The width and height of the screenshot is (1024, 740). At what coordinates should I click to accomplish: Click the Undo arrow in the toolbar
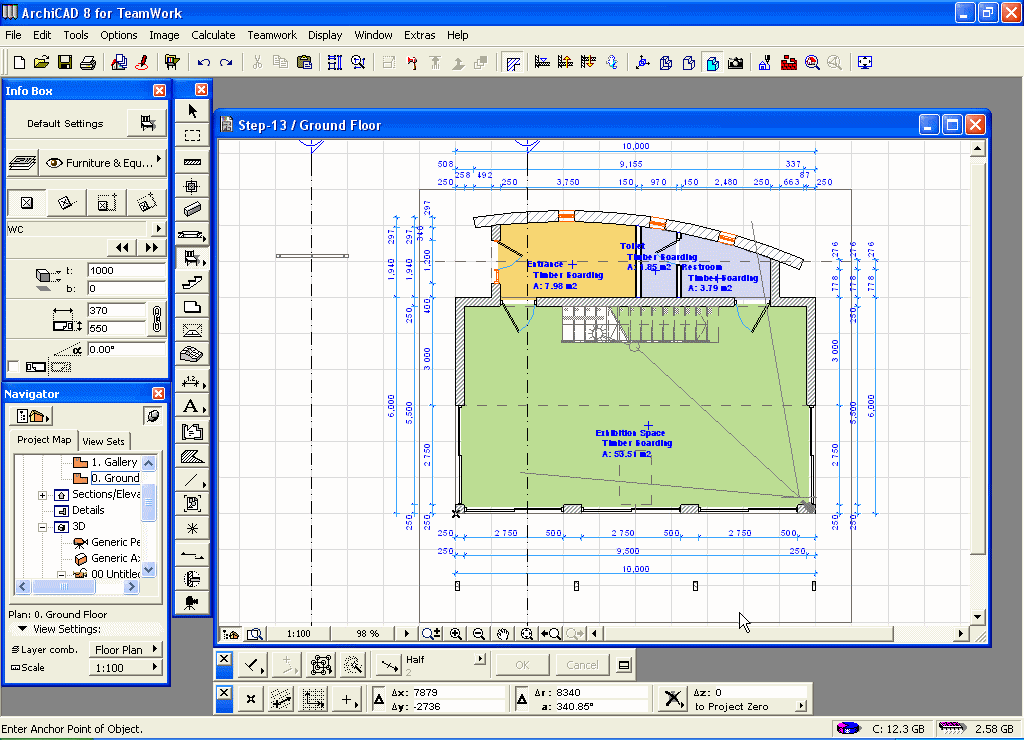click(x=204, y=62)
